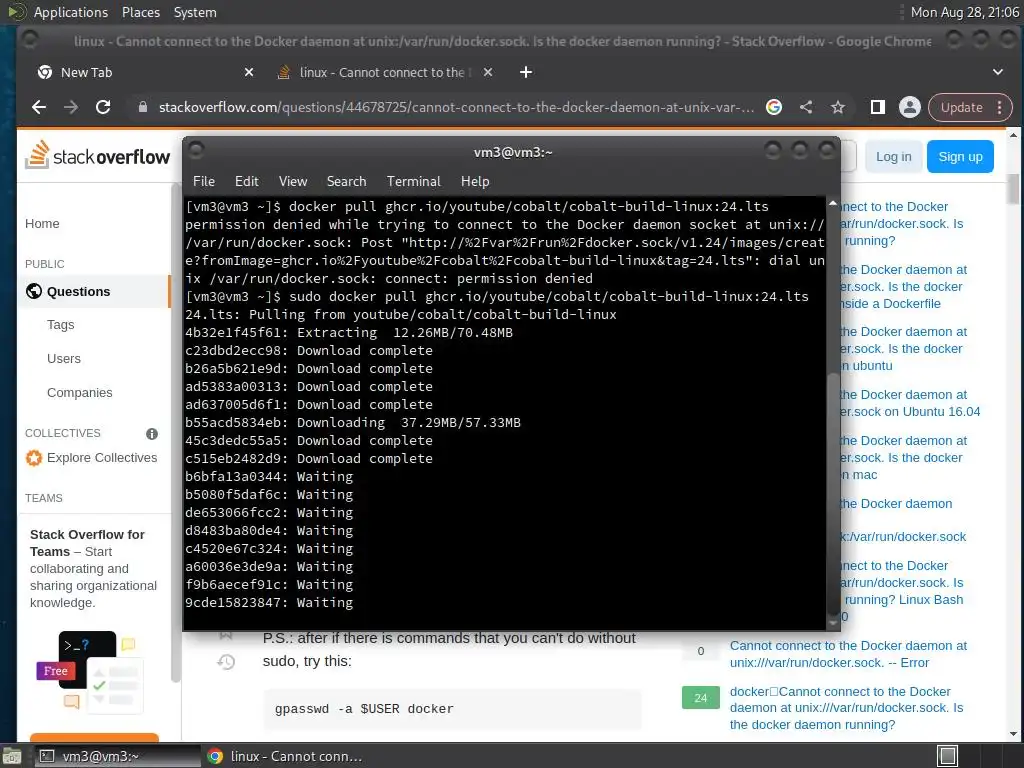This screenshot has width=1024, height=768.
Task: Click the globe icon beside Questions
Action: (34, 291)
